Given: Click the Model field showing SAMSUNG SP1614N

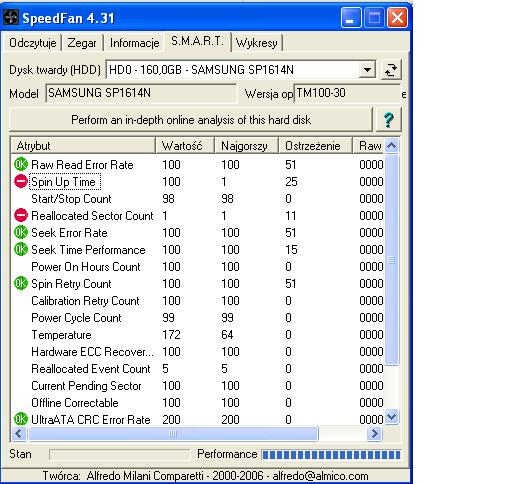Looking at the screenshot, I should pos(141,93).
